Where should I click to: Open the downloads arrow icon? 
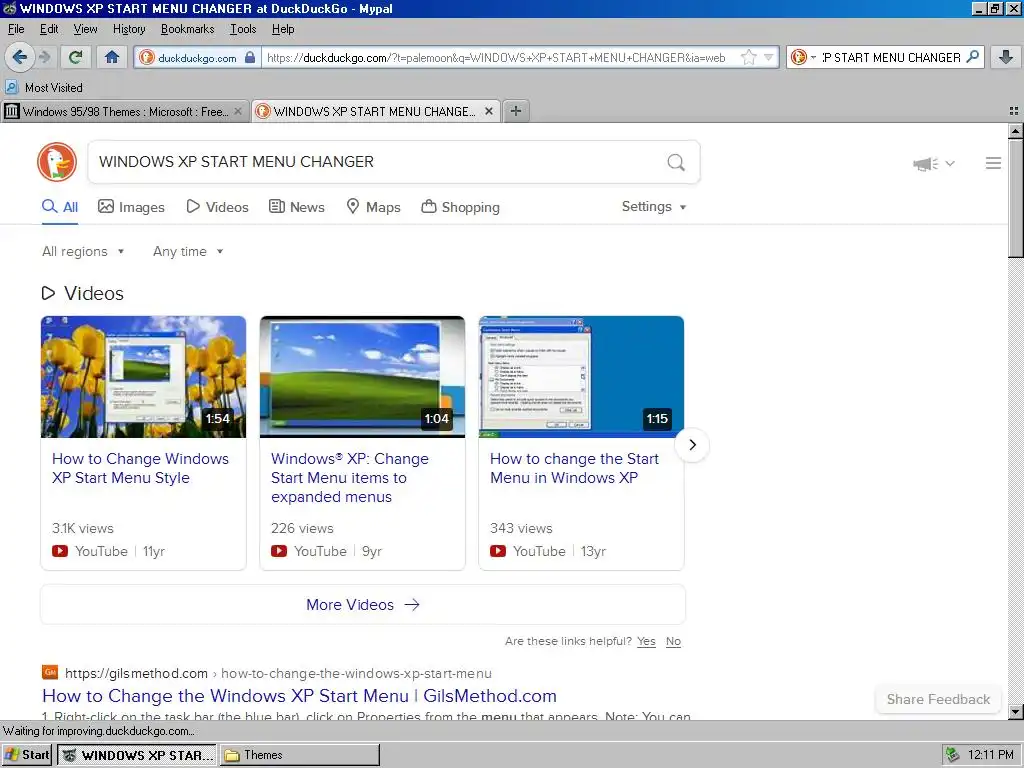pos(1006,57)
